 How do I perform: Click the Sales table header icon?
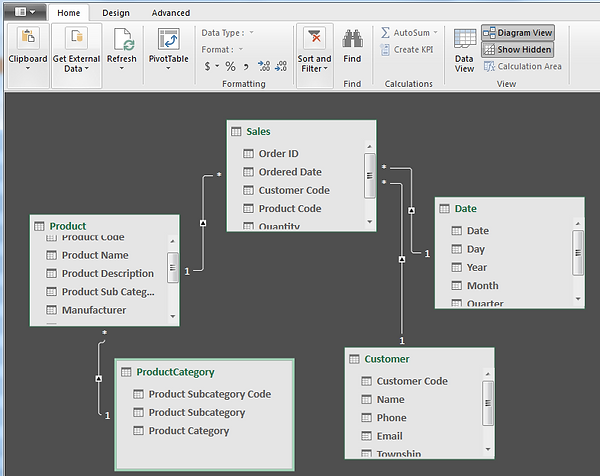pyautogui.click(x=236, y=132)
